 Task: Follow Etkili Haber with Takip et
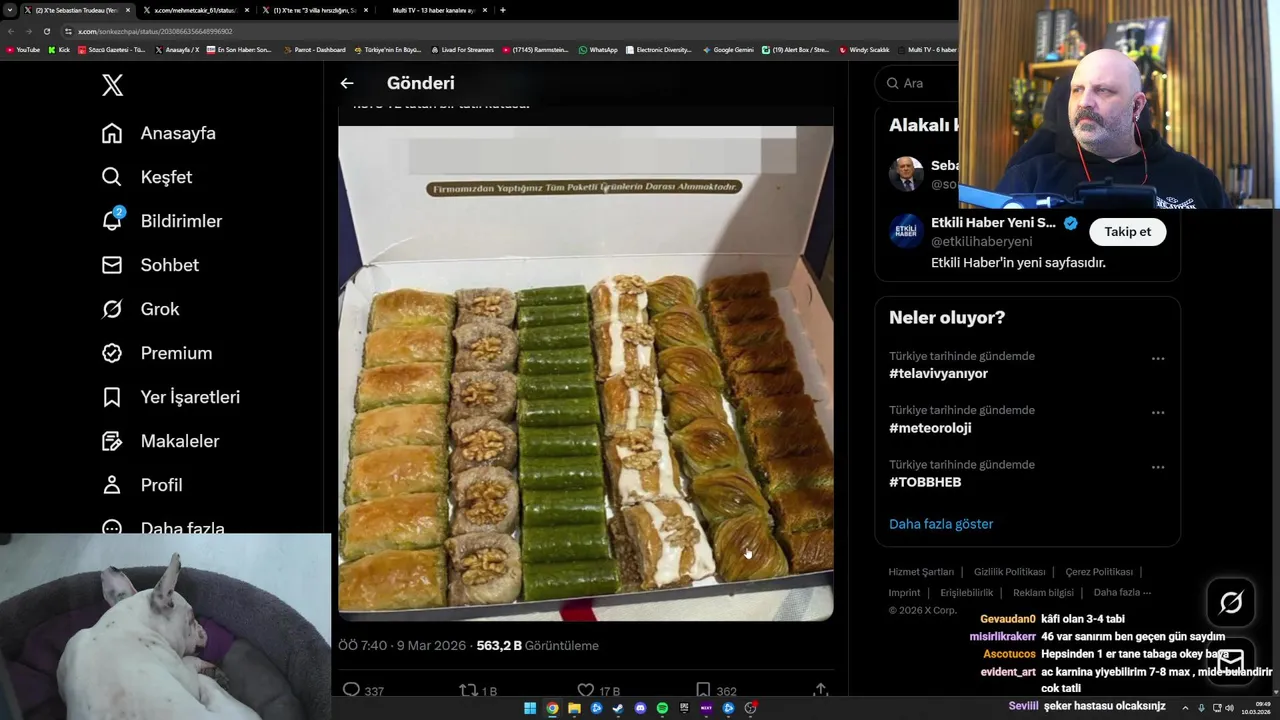pos(1127,232)
